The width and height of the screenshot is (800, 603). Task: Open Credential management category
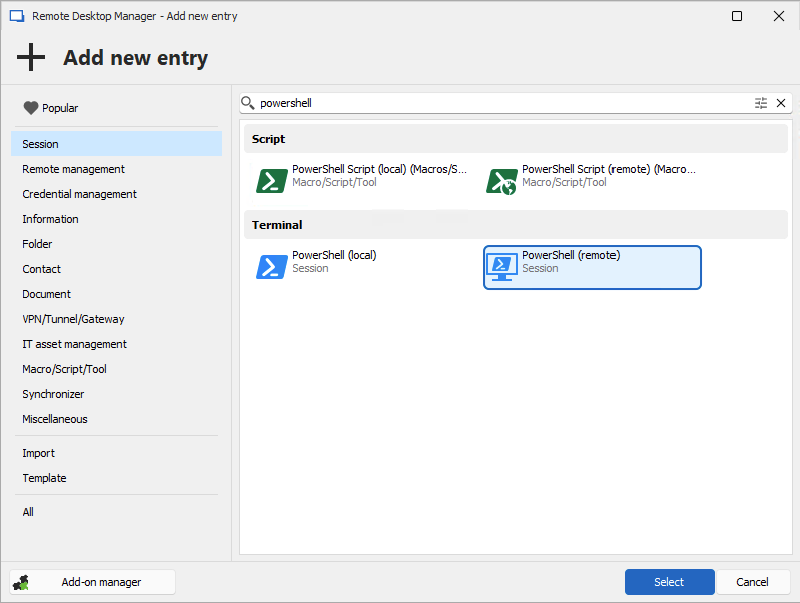116,194
